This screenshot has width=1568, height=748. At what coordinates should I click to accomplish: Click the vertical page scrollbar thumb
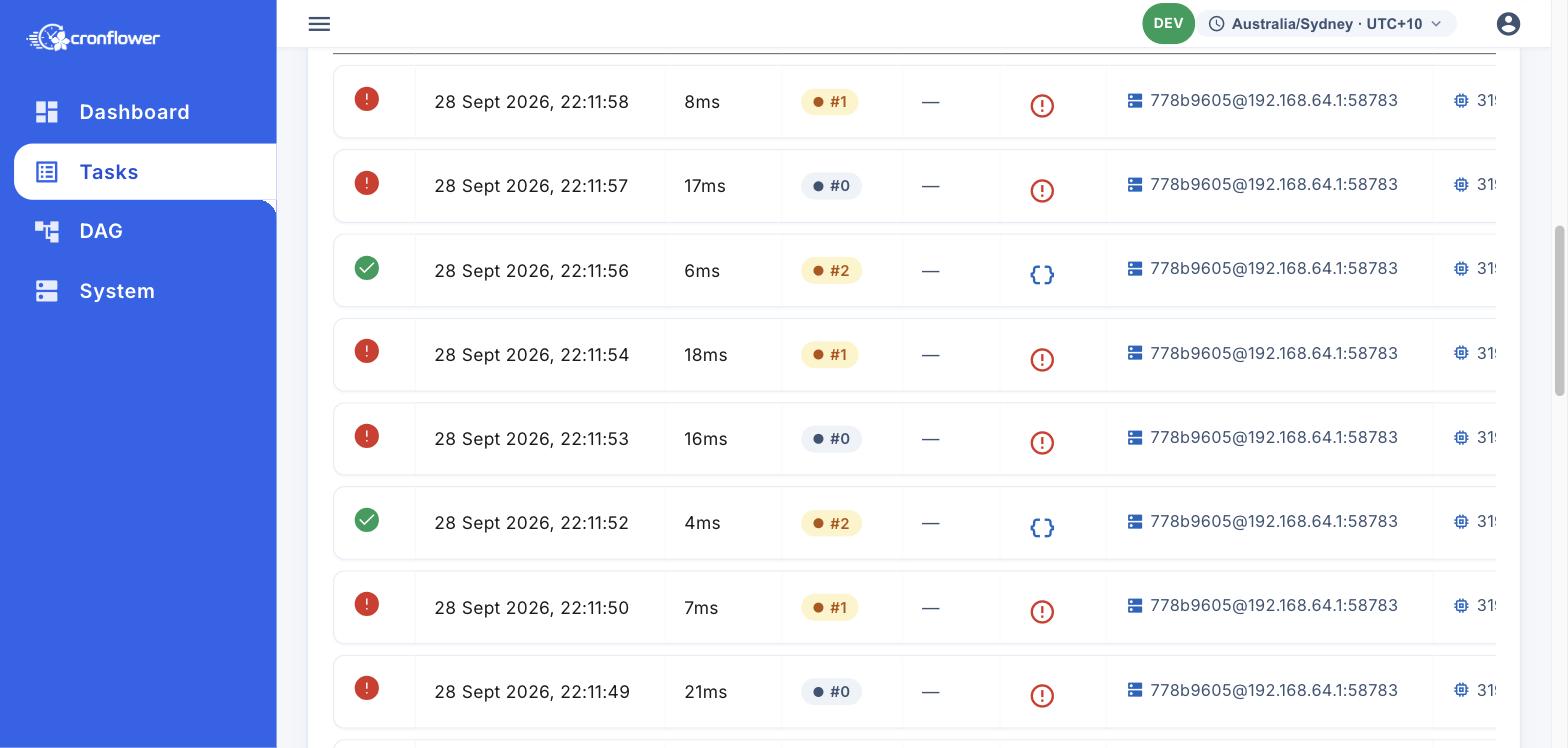pos(1559,311)
